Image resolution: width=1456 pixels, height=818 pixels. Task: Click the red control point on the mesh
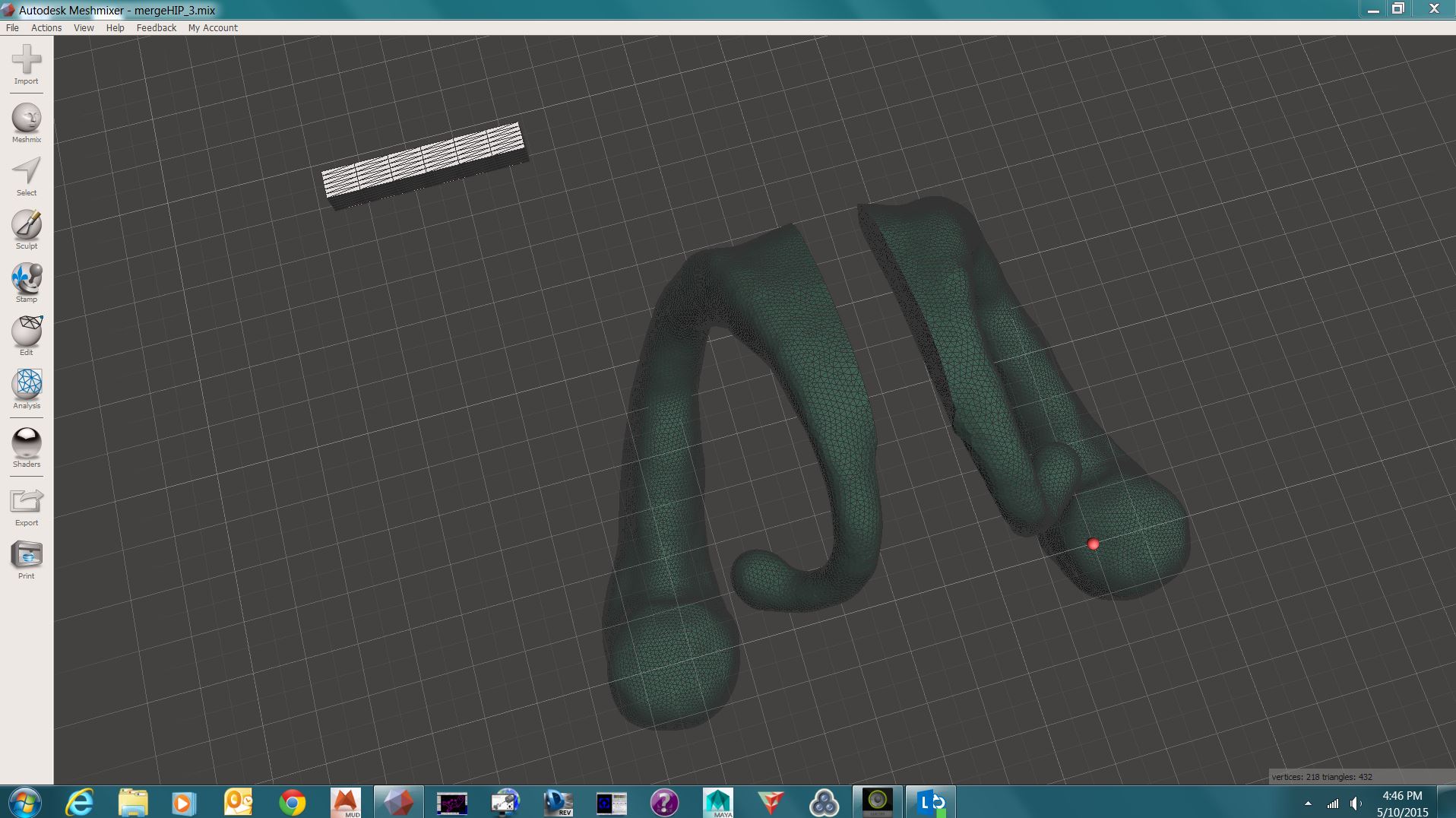(1094, 543)
